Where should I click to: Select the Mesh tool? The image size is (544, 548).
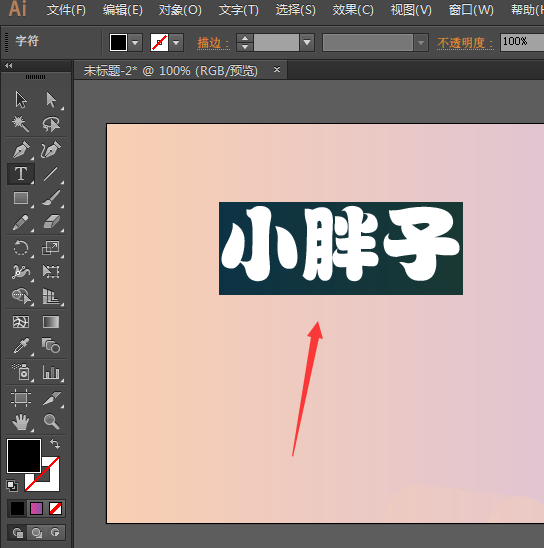(x=21, y=322)
